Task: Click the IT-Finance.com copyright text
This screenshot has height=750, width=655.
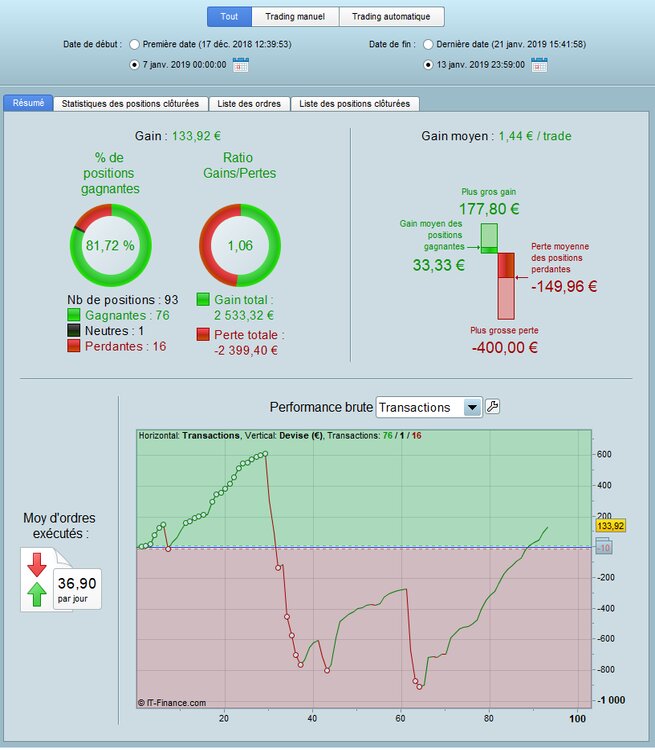Action: pos(172,703)
